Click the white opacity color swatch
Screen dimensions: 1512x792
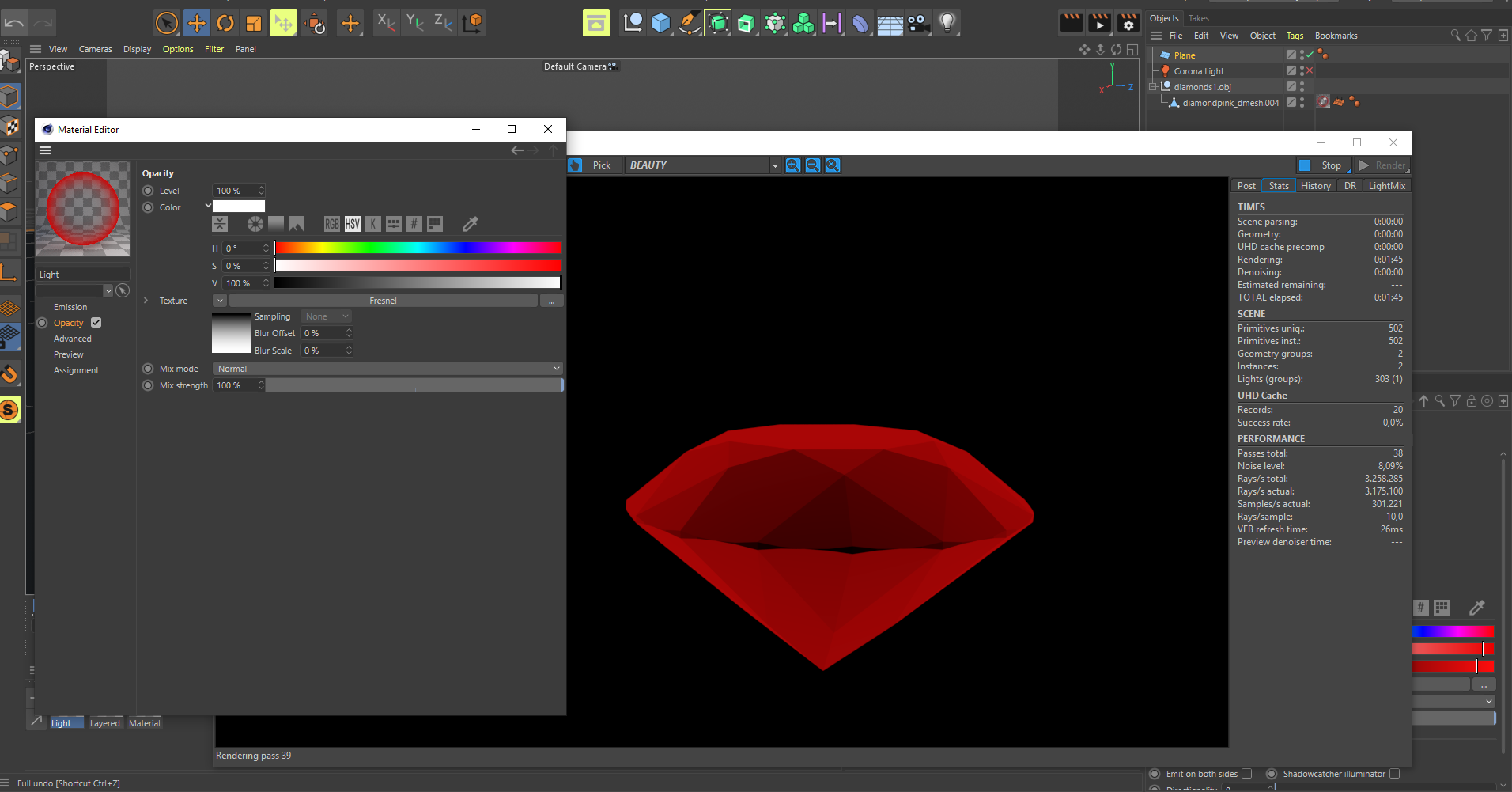[x=239, y=206]
